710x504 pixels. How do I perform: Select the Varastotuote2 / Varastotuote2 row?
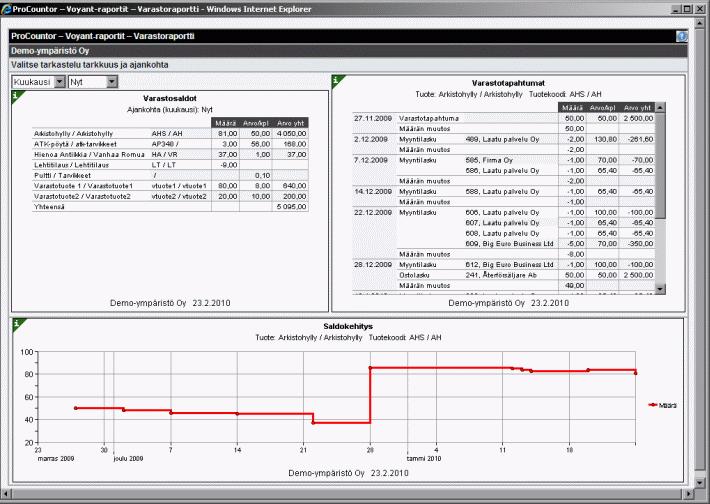171,196
